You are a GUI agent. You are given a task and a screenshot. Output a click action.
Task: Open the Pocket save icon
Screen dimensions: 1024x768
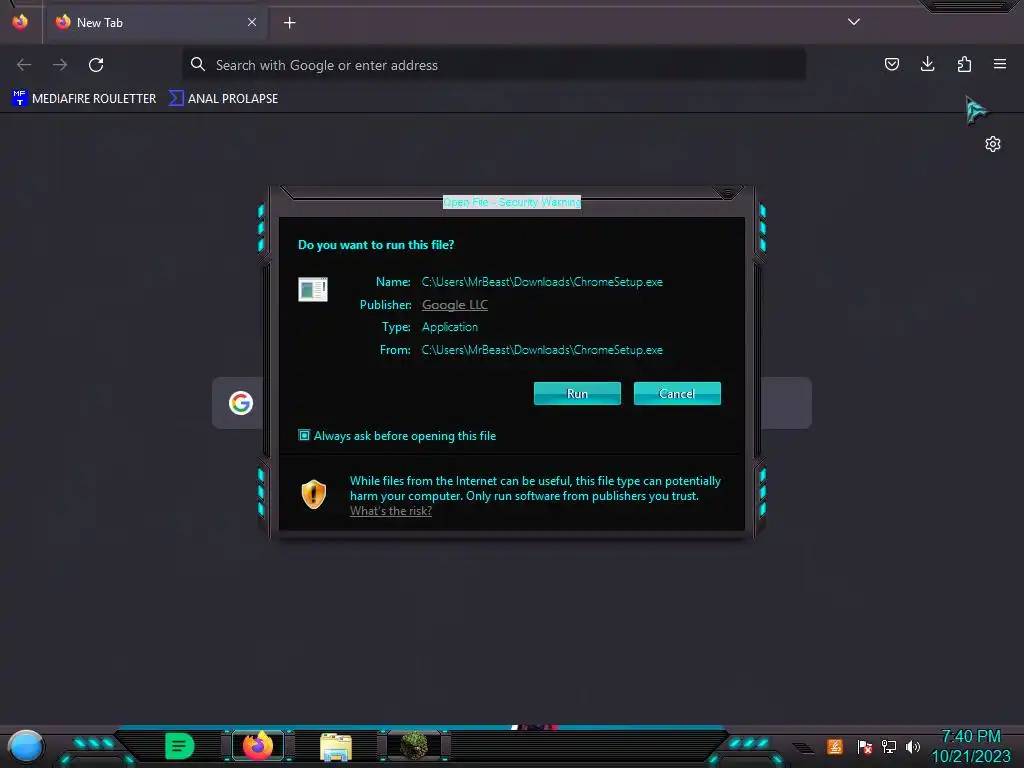891,64
